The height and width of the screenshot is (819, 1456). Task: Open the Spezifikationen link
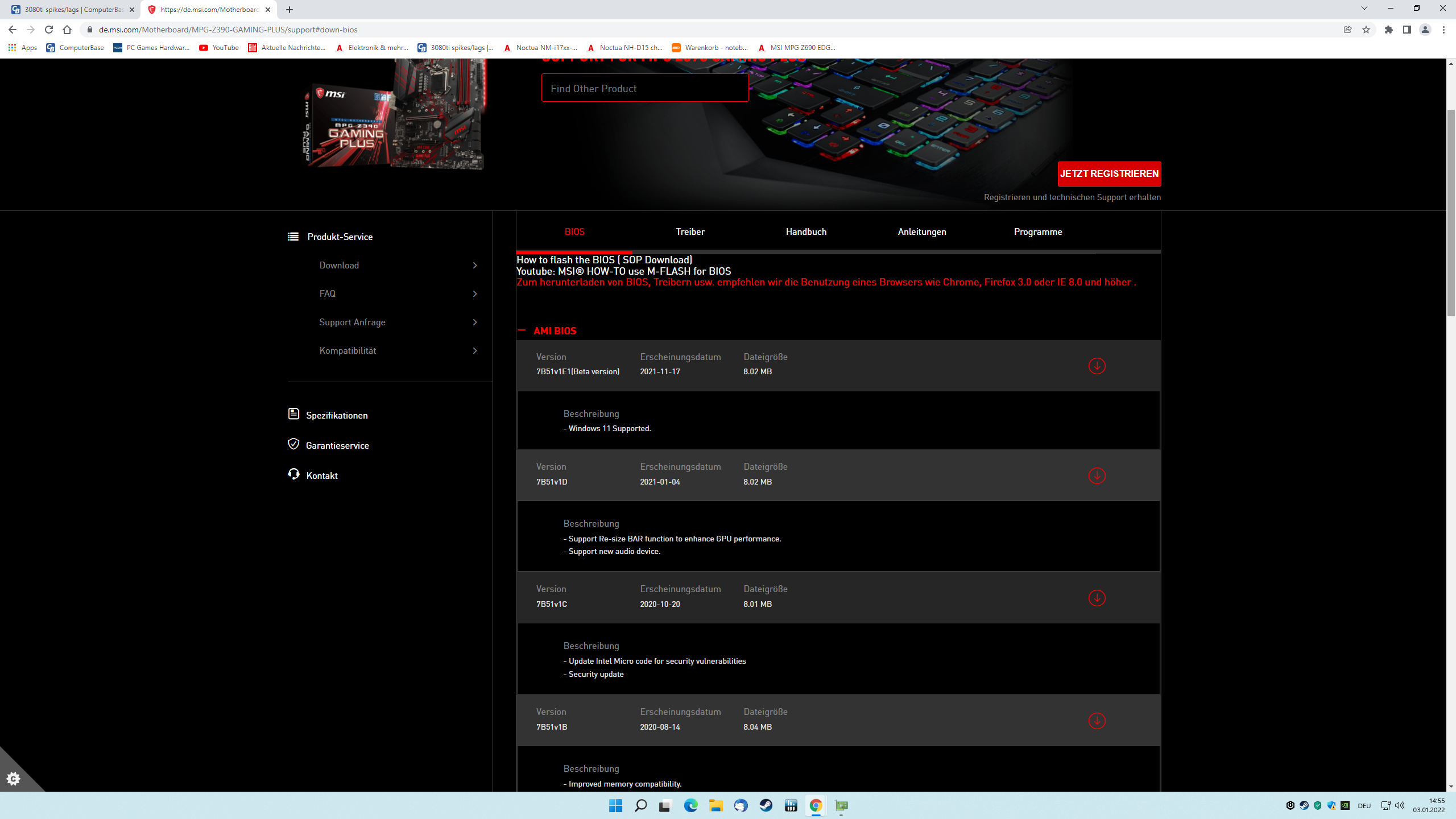(x=337, y=415)
